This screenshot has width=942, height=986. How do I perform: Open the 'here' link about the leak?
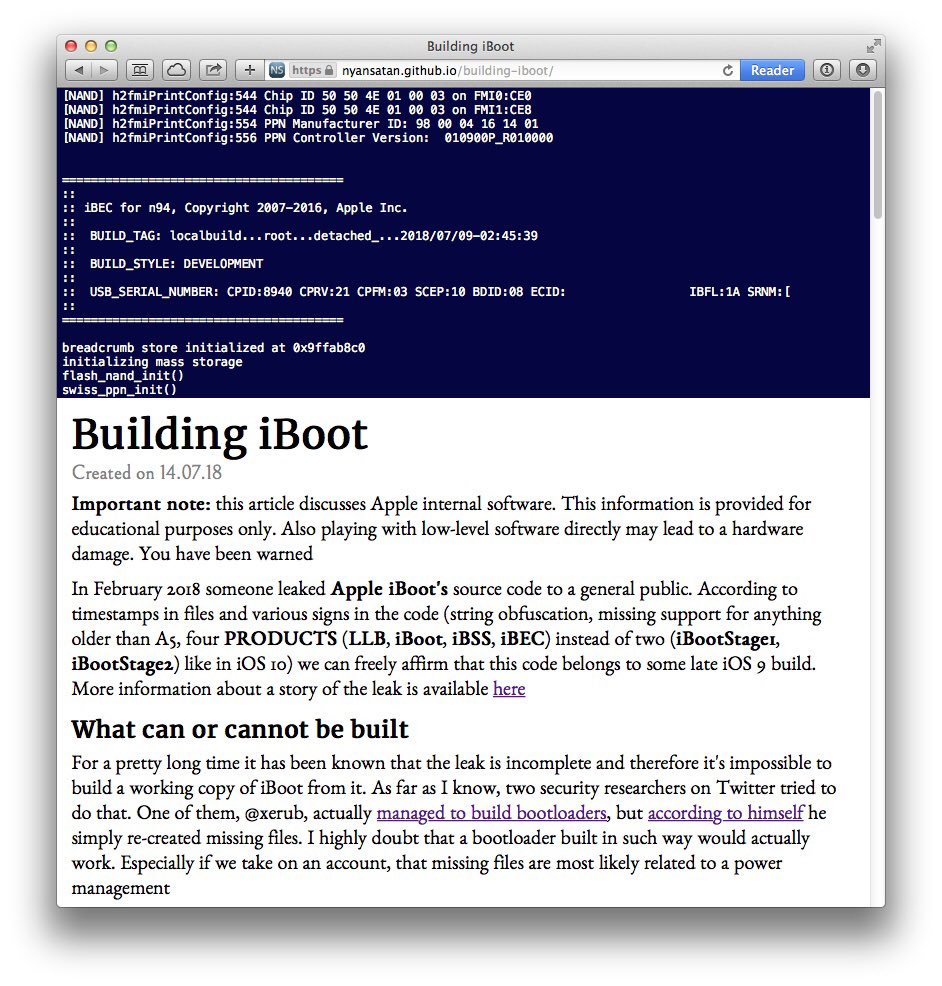(509, 689)
